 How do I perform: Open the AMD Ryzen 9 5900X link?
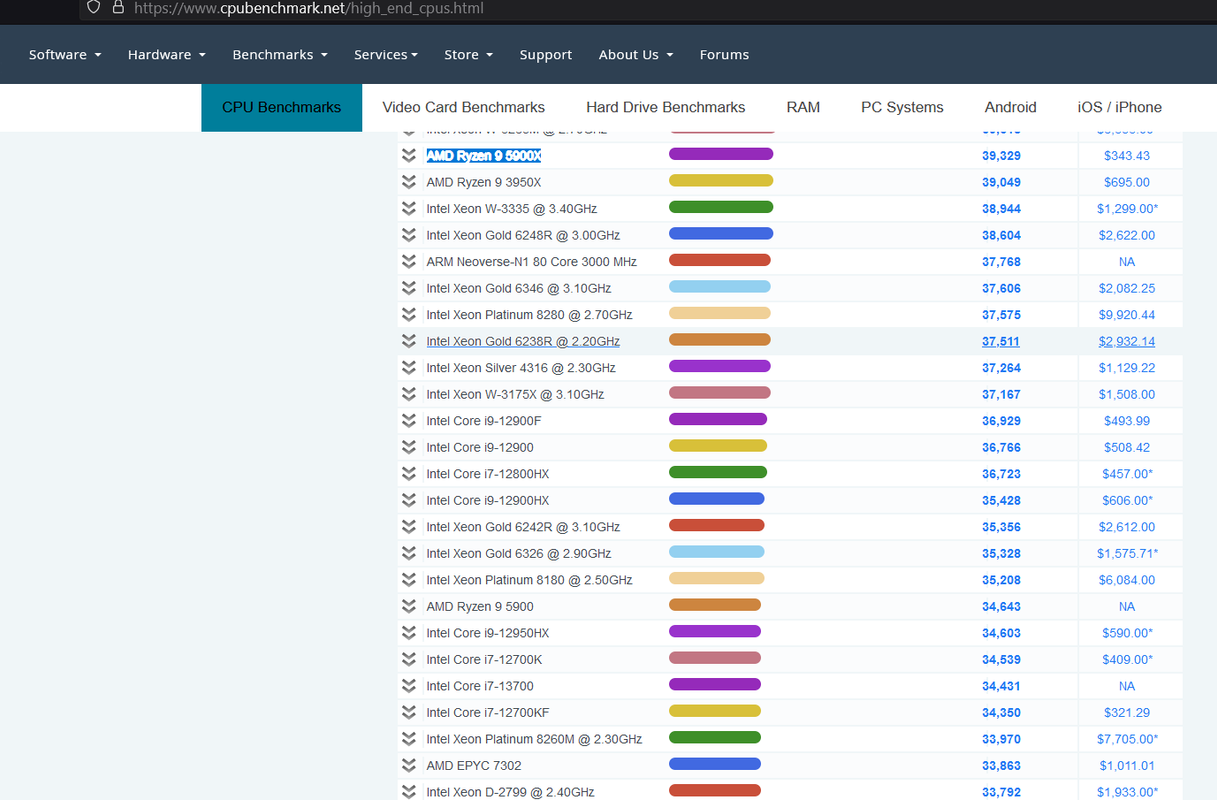(x=484, y=156)
